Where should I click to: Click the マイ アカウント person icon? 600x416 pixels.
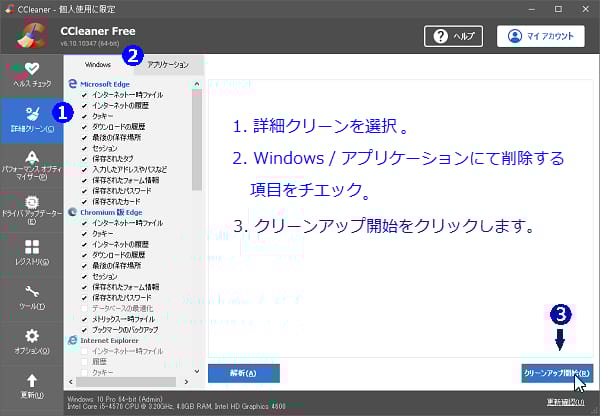pos(515,36)
